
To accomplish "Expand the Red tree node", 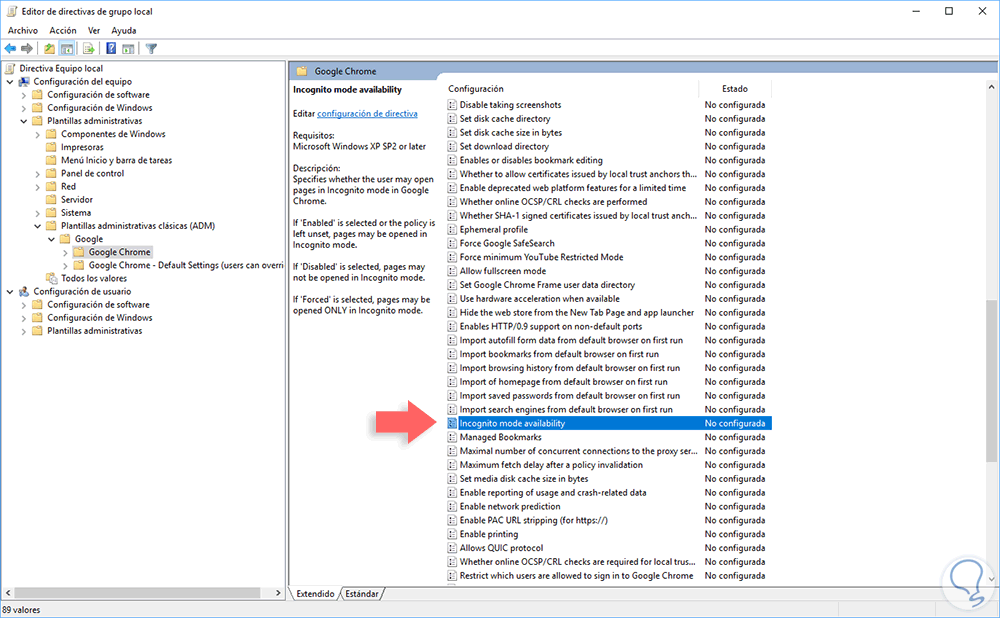I will pos(38,187).
